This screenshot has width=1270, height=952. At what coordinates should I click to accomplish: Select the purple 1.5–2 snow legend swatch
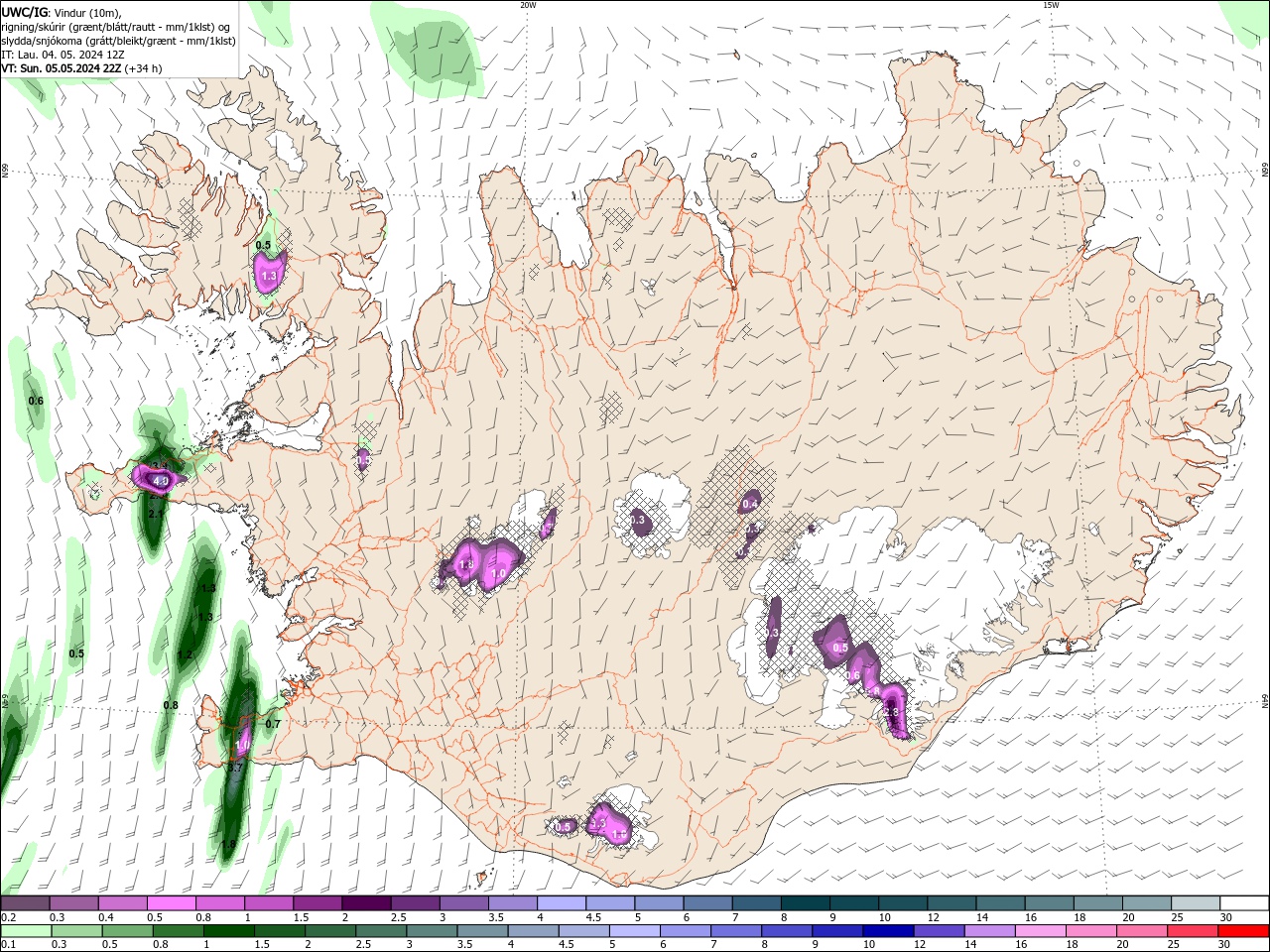[x=317, y=903]
